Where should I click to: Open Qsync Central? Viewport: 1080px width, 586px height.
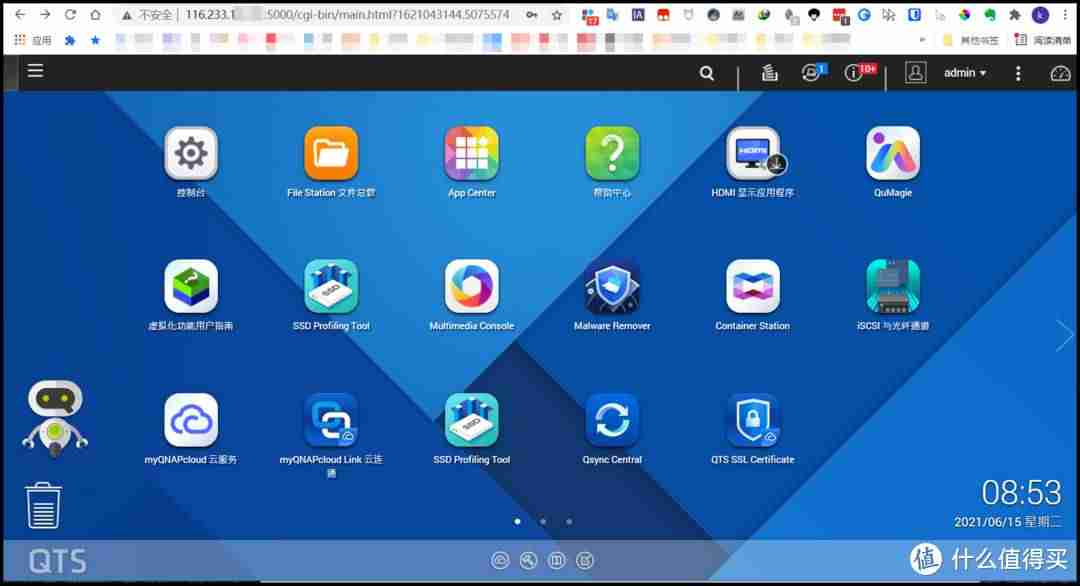click(x=612, y=420)
